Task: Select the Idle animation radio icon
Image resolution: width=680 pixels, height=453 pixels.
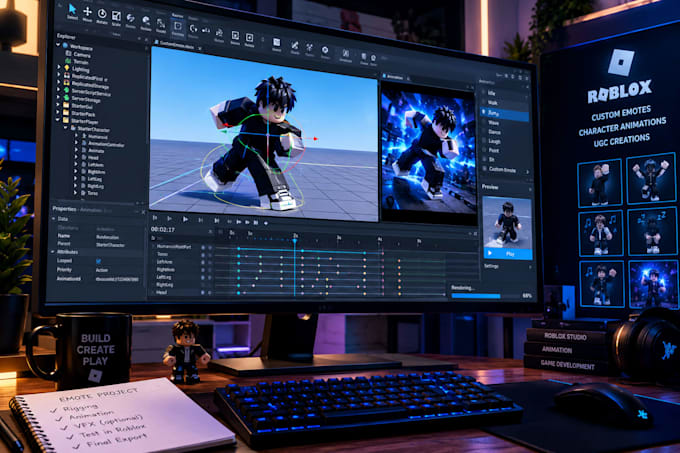Action: click(x=484, y=92)
